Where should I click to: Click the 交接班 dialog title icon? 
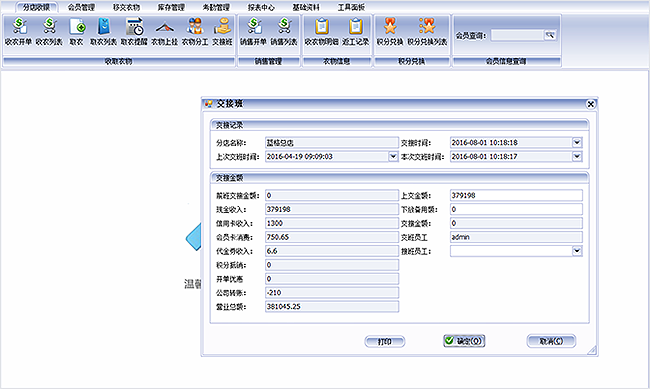[209, 104]
